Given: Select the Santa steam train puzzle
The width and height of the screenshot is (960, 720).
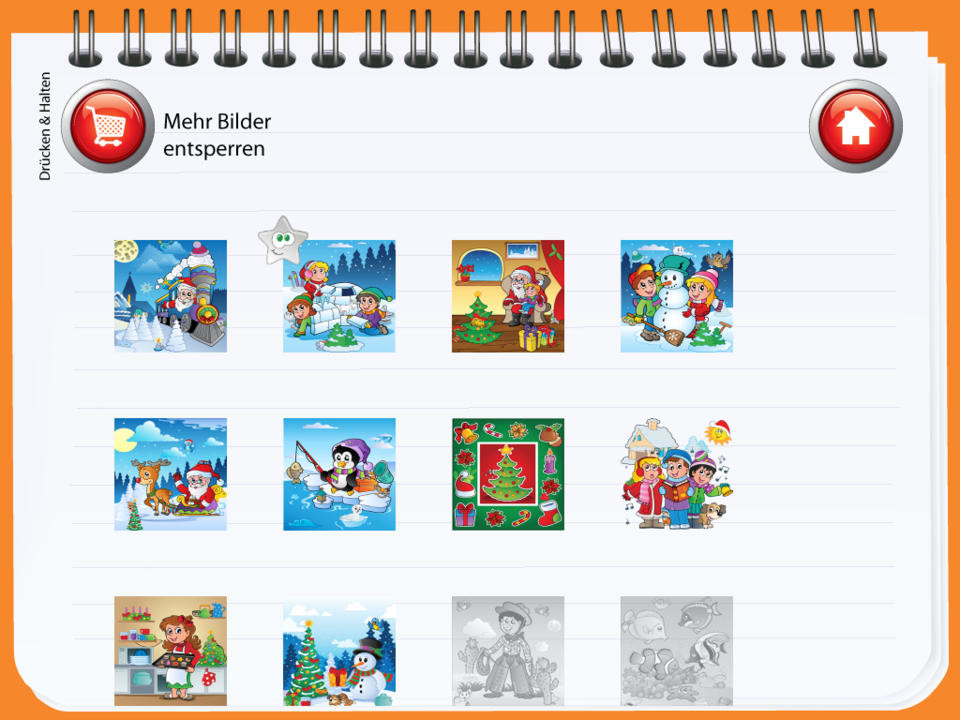Looking at the screenshot, I should click(170, 296).
